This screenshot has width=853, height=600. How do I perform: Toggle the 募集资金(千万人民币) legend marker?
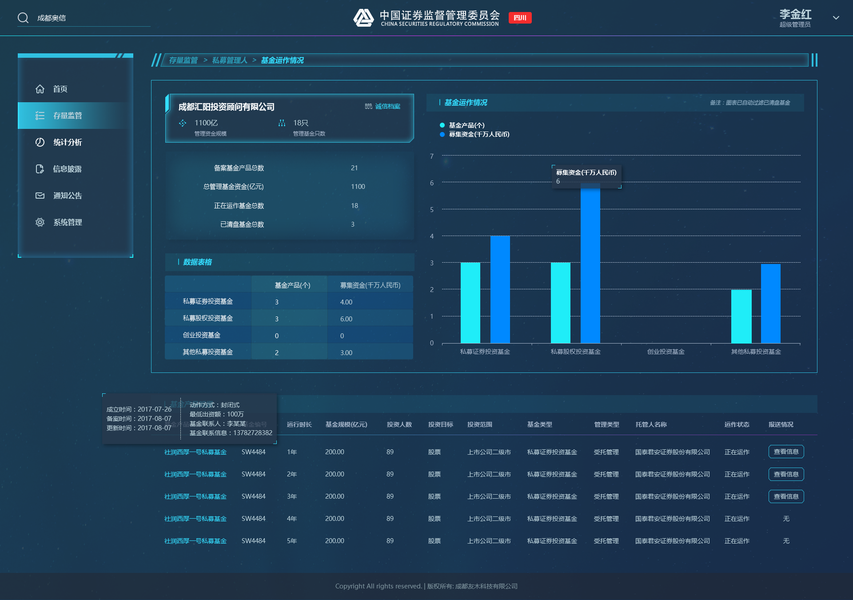coord(442,134)
